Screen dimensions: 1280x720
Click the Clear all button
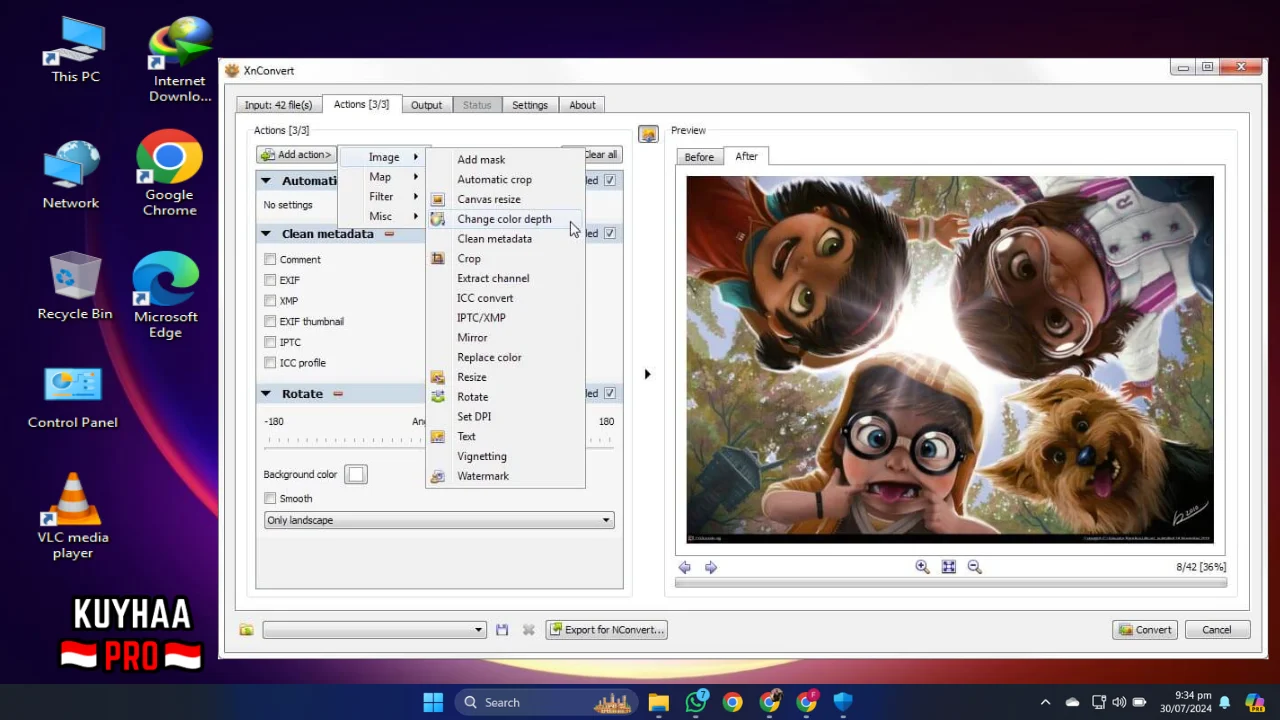[x=601, y=155]
